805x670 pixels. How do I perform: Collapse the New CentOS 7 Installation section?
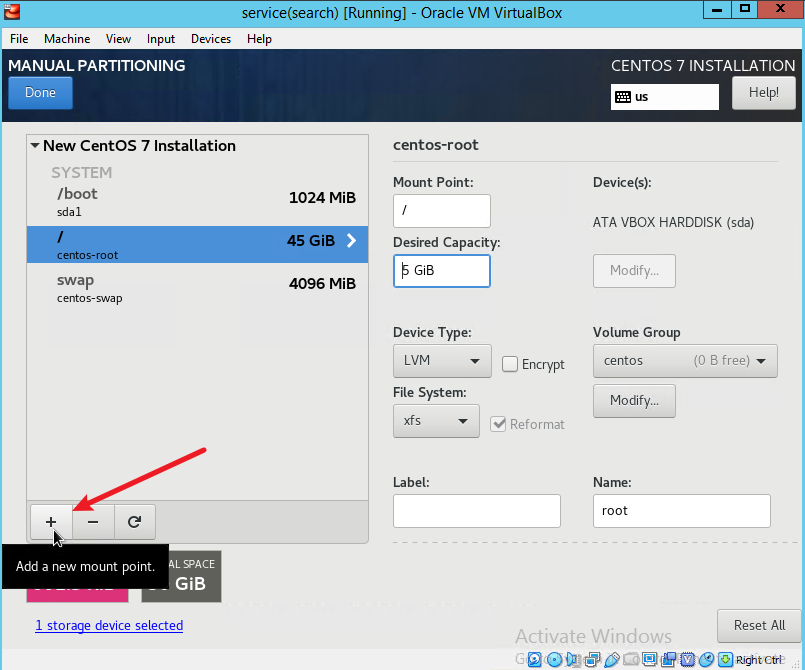point(34,146)
